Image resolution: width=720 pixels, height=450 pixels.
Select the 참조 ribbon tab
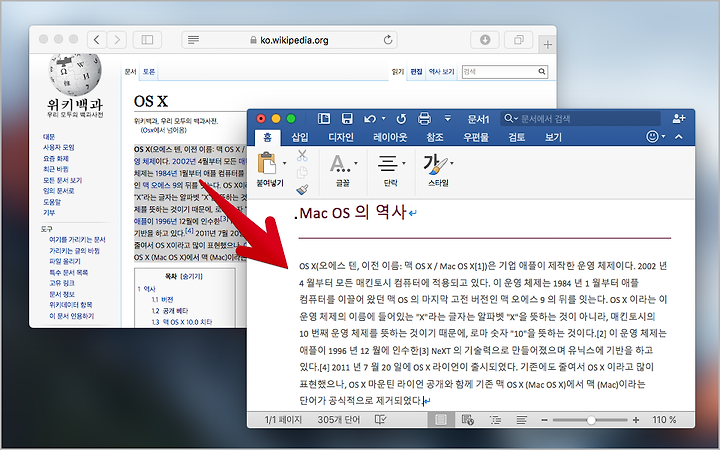tap(434, 137)
